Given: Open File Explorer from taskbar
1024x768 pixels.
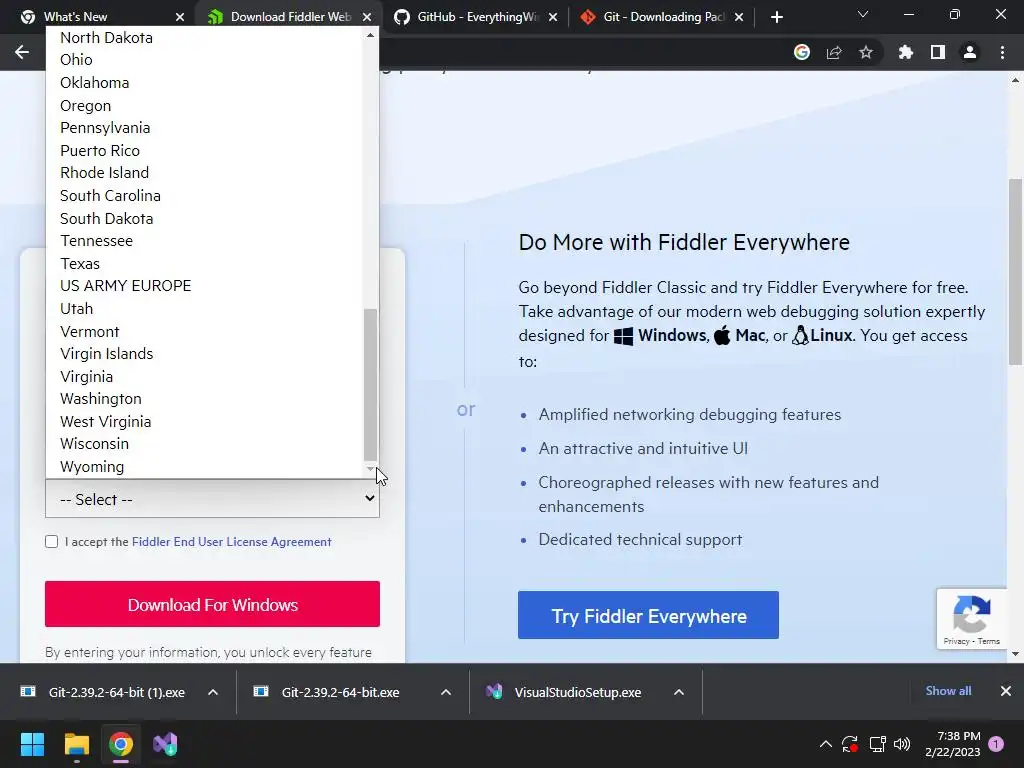Looking at the screenshot, I should (x=76, y=744).
